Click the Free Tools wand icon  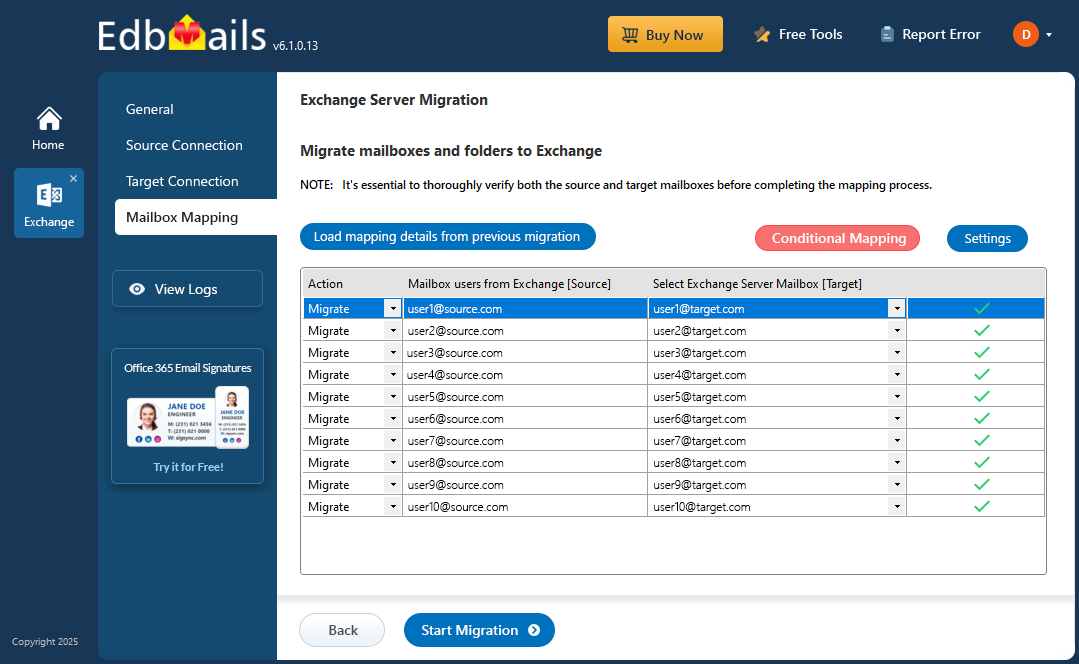tap(760, 33)
